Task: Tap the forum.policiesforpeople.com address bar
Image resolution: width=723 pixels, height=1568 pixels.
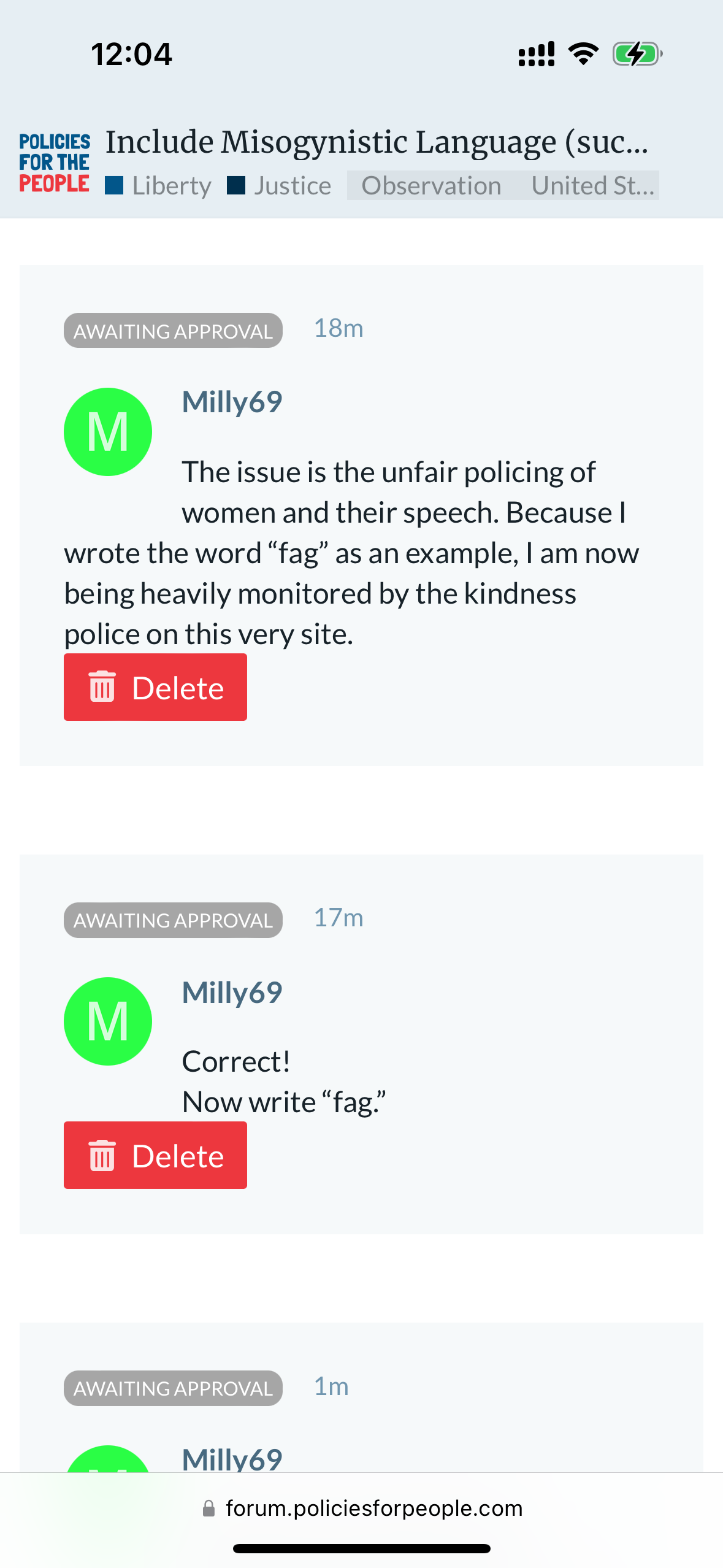Action: pyautogui.click(x=362, y=1508)
